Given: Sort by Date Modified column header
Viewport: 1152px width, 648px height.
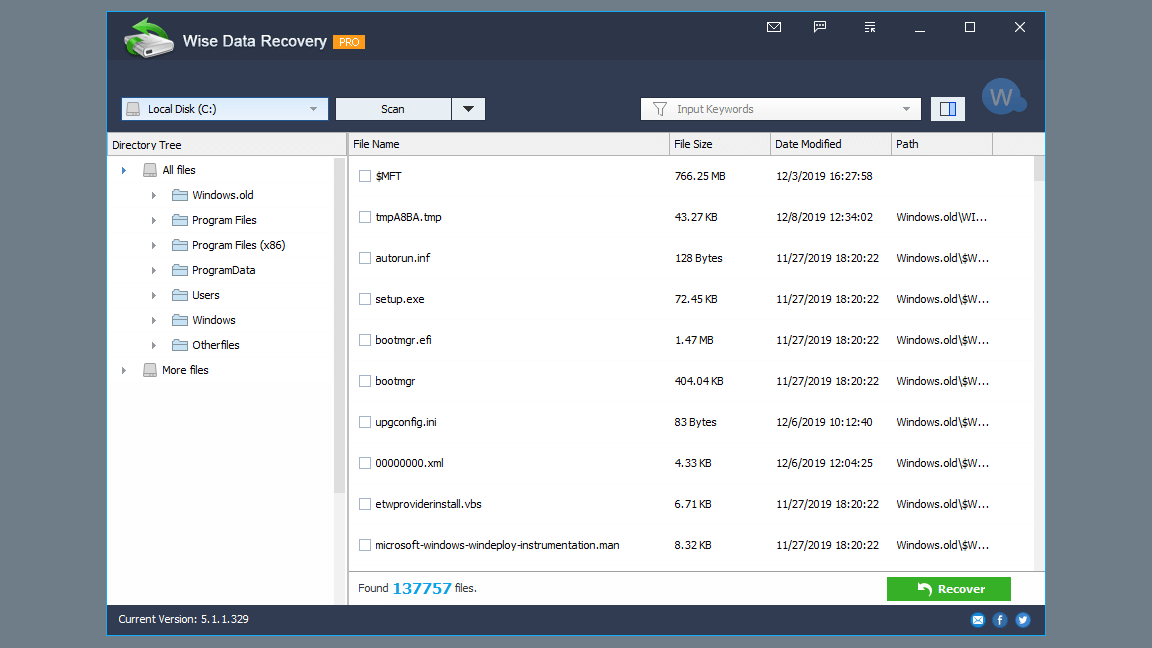Looking at the screenshot, I should pyautogui.click(x=830, y=144).
